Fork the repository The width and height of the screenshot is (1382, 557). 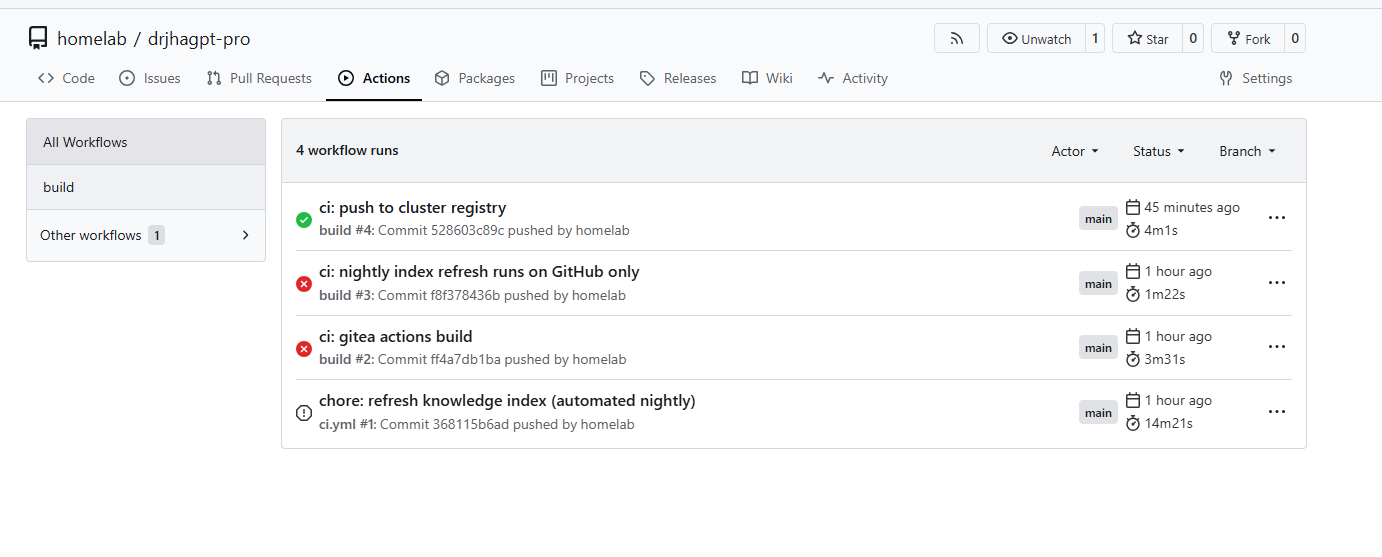1248,39
